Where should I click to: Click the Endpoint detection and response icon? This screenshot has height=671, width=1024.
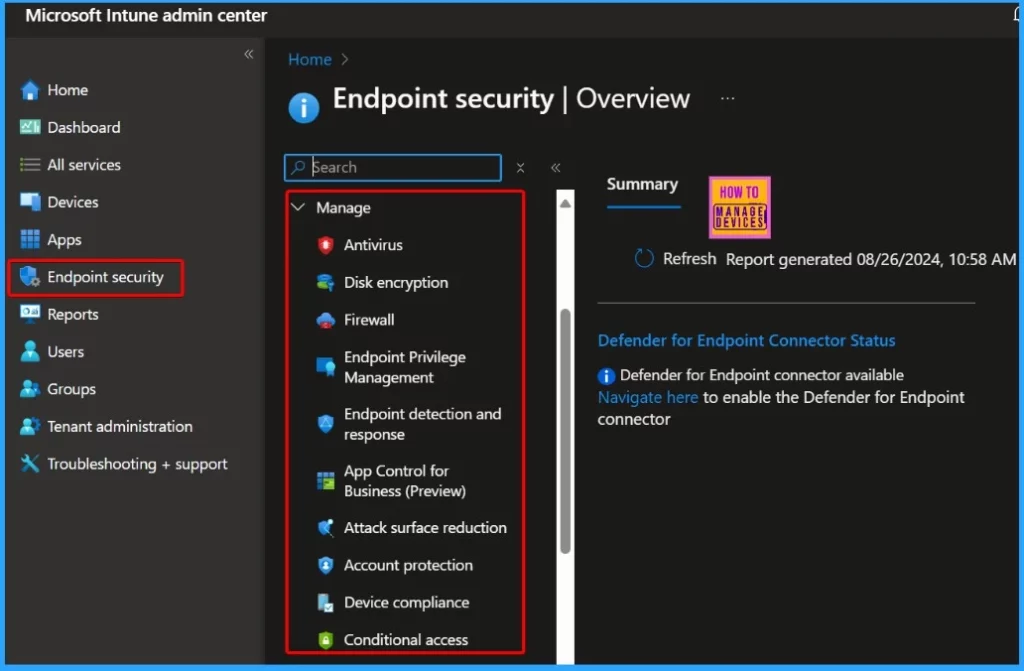pos(325,424)
